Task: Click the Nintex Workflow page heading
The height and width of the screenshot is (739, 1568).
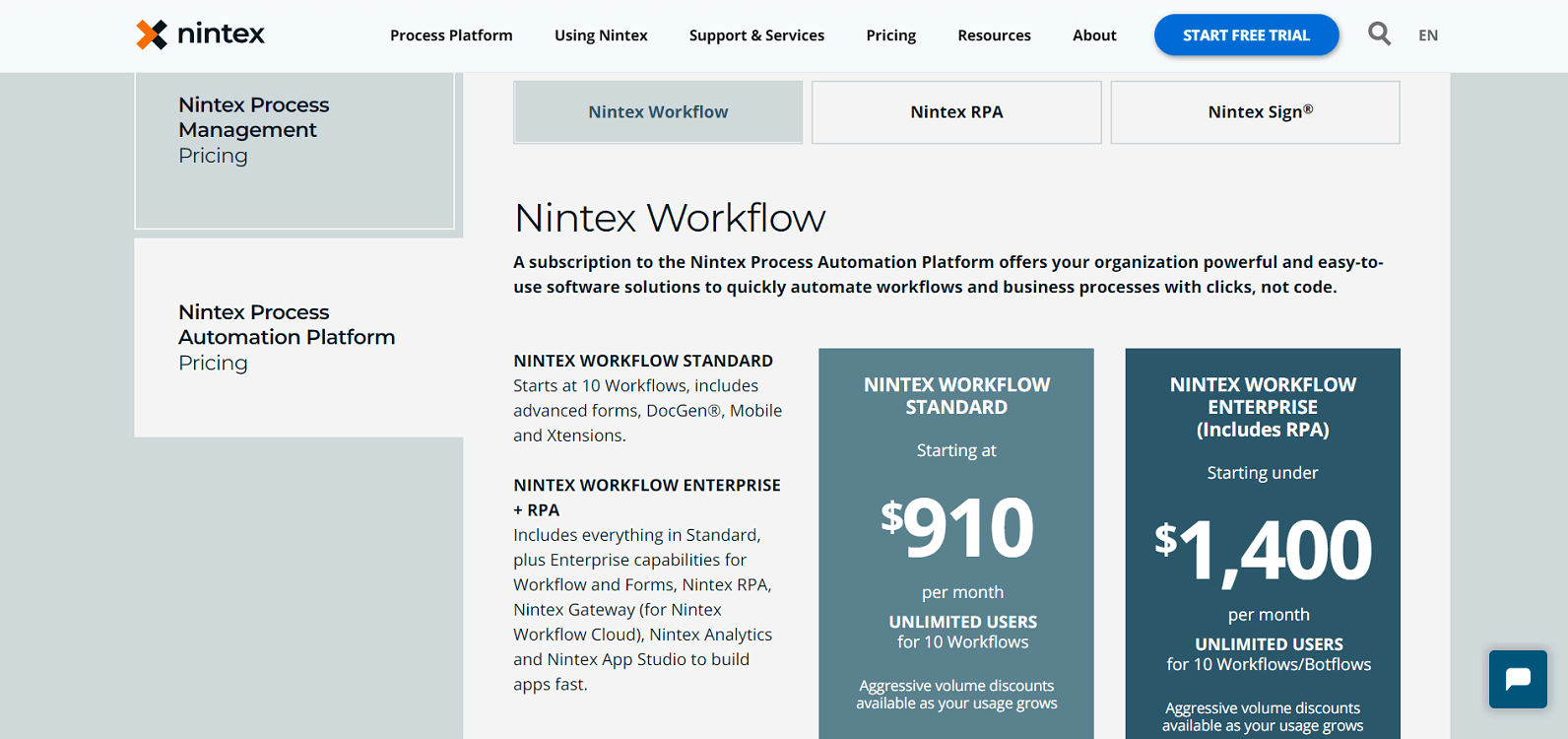Action: coord(670,218)
